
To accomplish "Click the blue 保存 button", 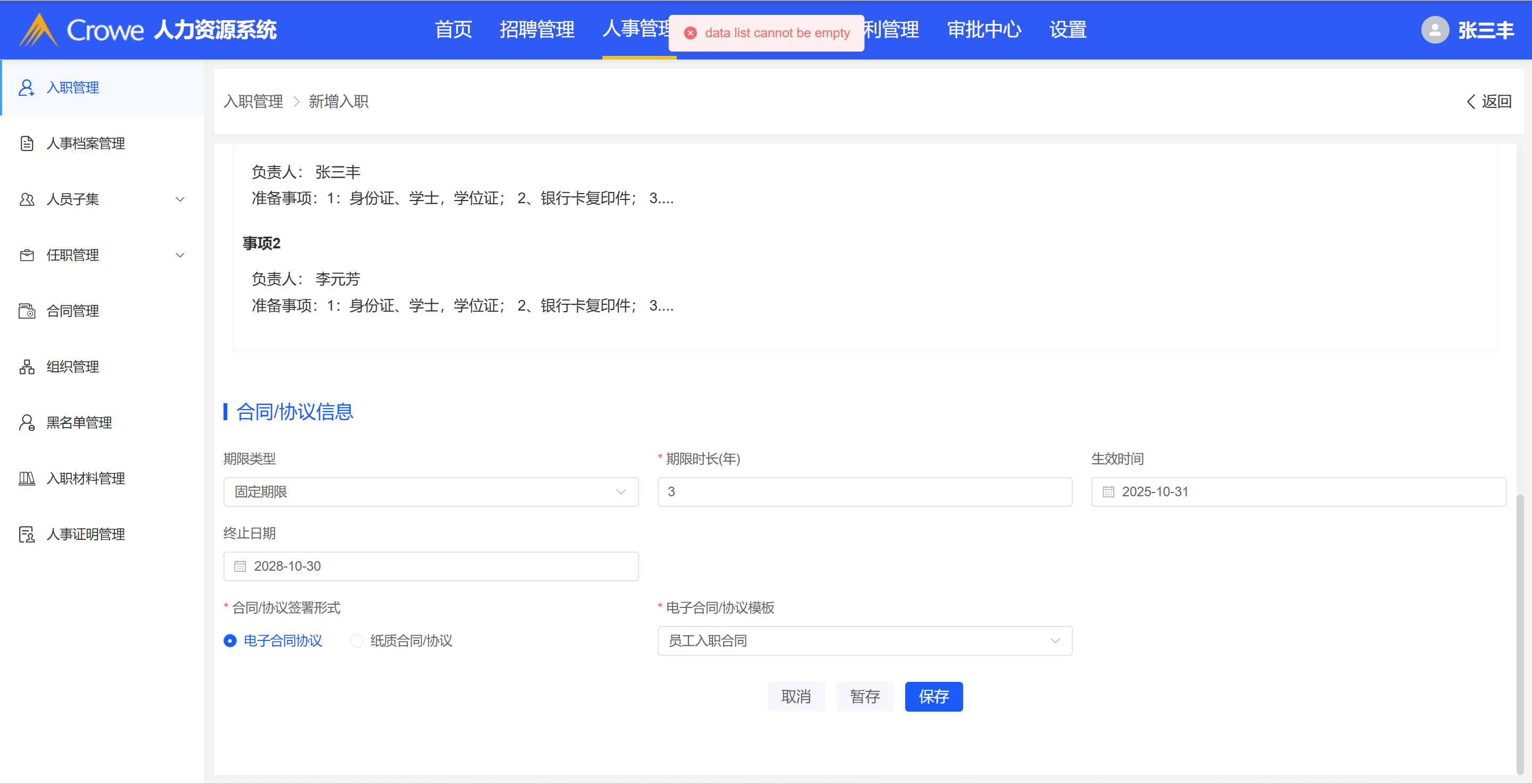I will click(933, 697).
